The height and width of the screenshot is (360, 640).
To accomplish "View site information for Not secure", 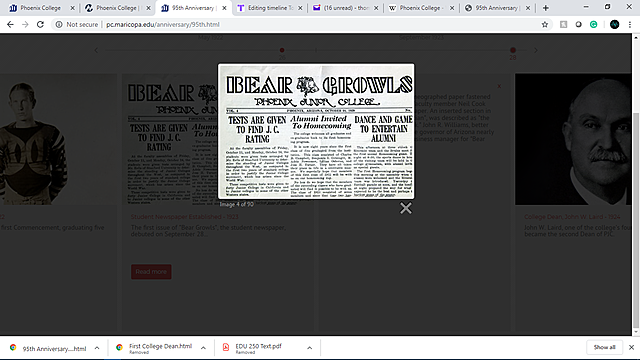I will point(77,24).
